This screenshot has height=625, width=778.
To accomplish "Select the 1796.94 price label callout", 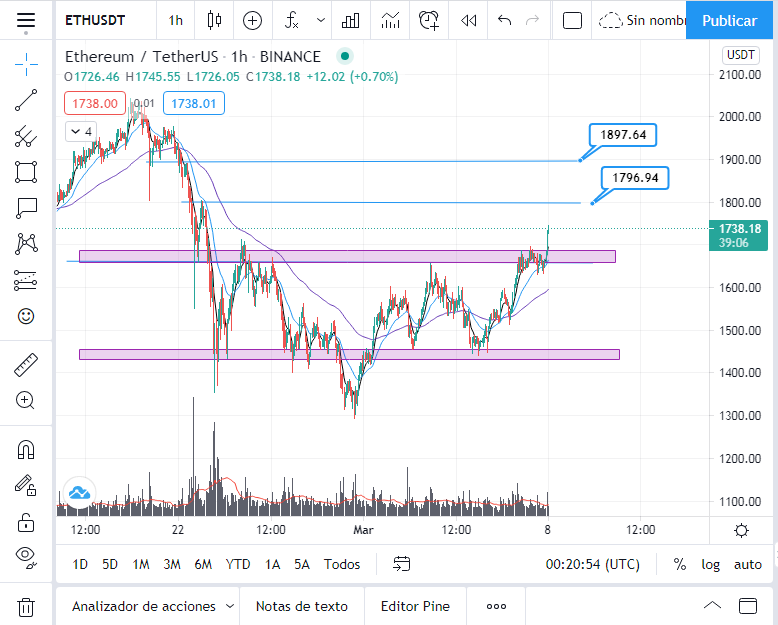I will tap(635, 178).
